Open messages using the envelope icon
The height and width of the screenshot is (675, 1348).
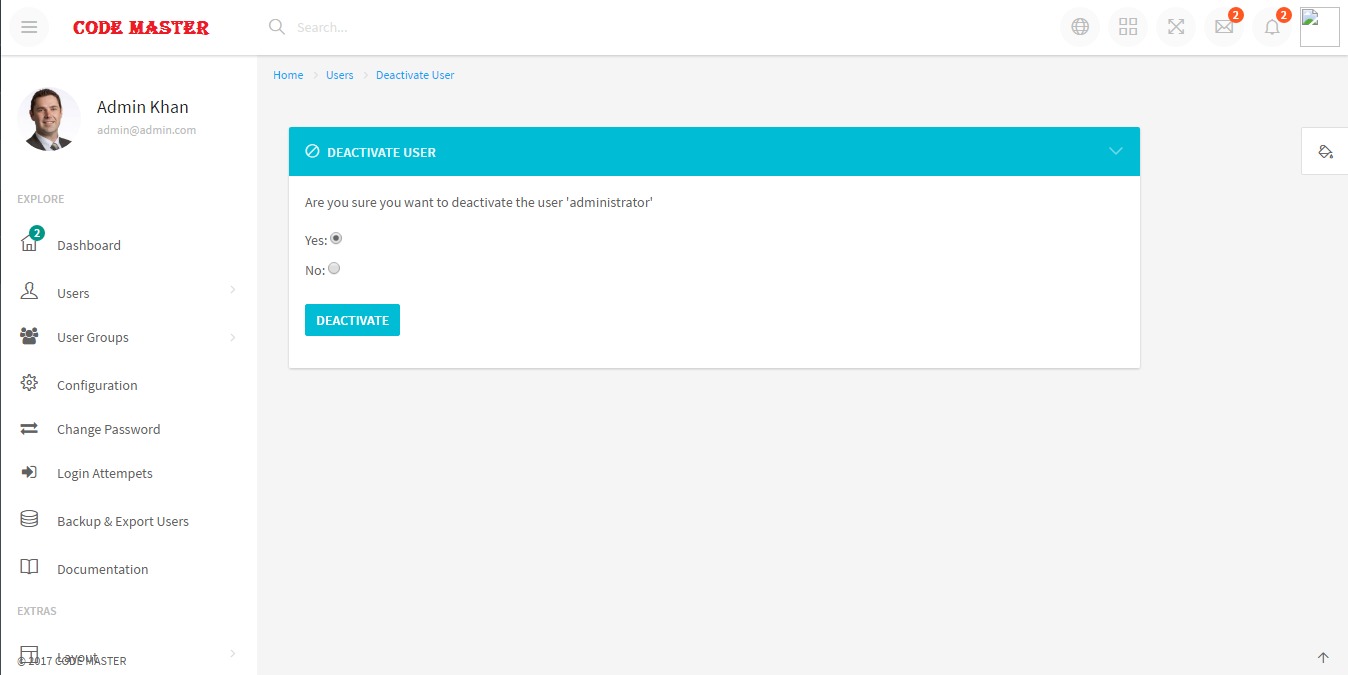[x=1223, y=27]
